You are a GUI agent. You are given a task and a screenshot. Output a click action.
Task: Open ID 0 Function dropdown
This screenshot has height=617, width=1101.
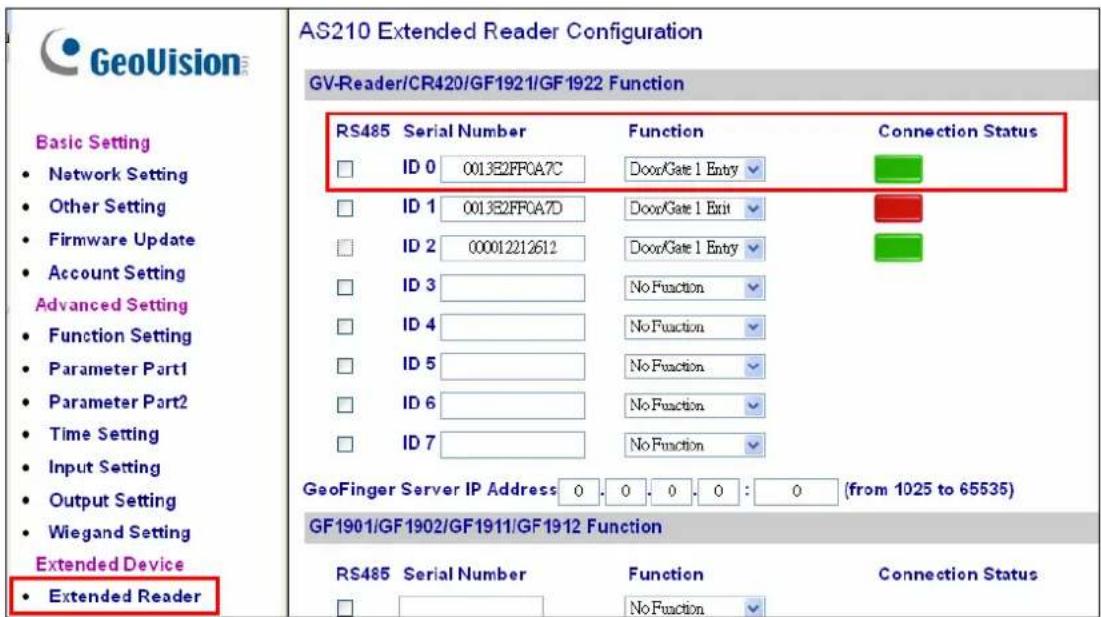pos(694,169)
